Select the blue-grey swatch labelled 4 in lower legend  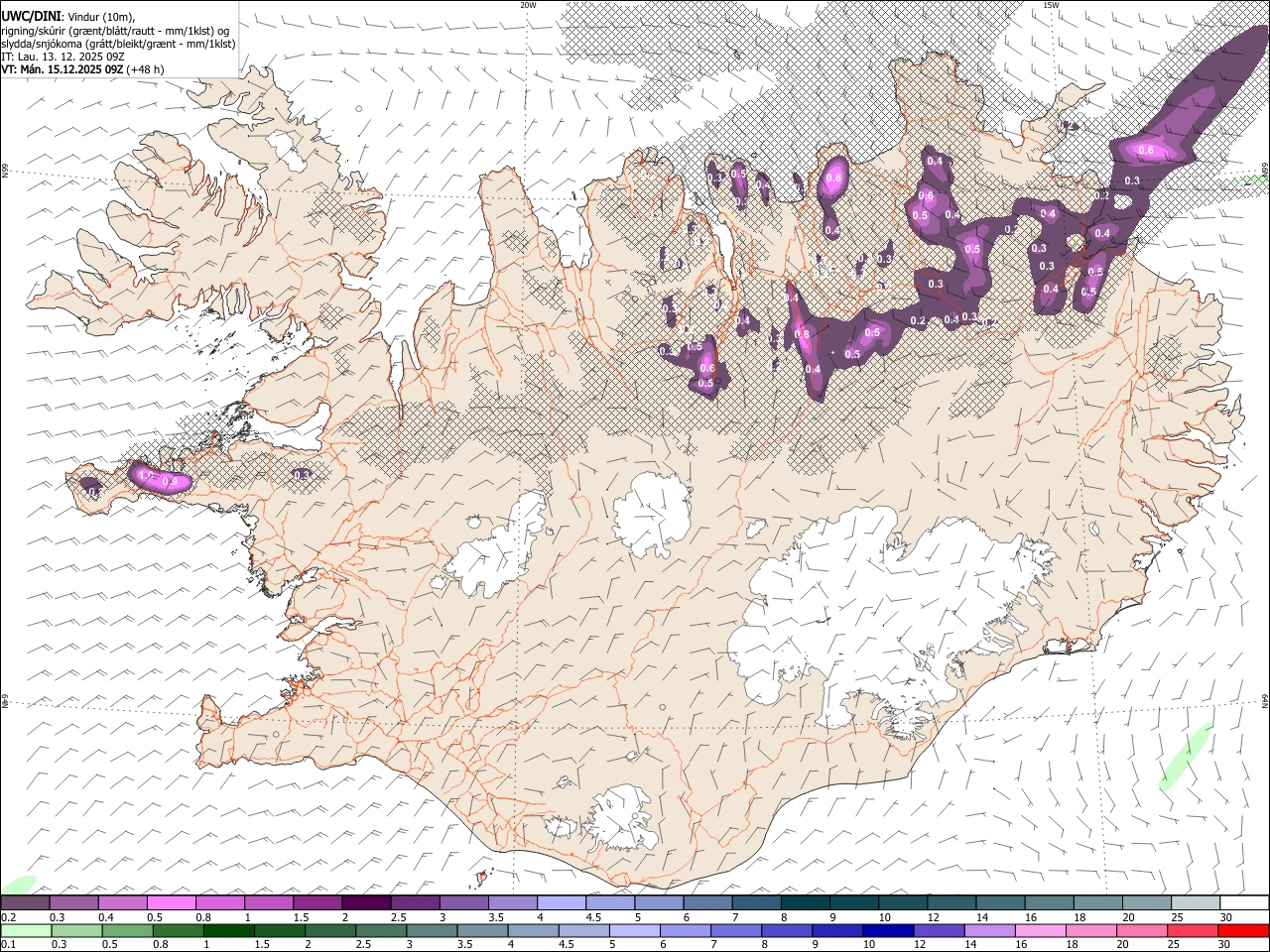click(533, 931)
